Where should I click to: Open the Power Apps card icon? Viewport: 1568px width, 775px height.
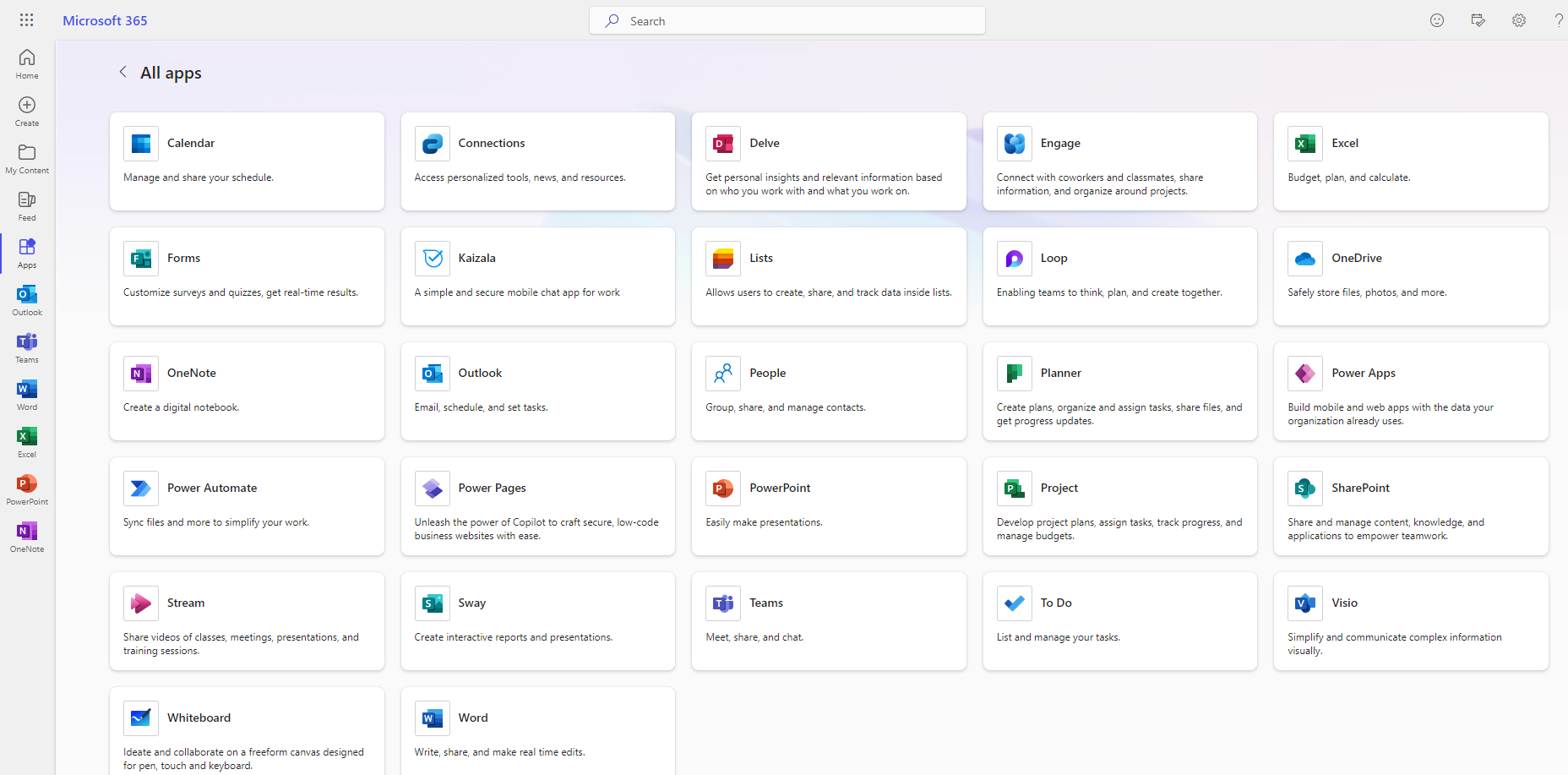(1305, 373)
